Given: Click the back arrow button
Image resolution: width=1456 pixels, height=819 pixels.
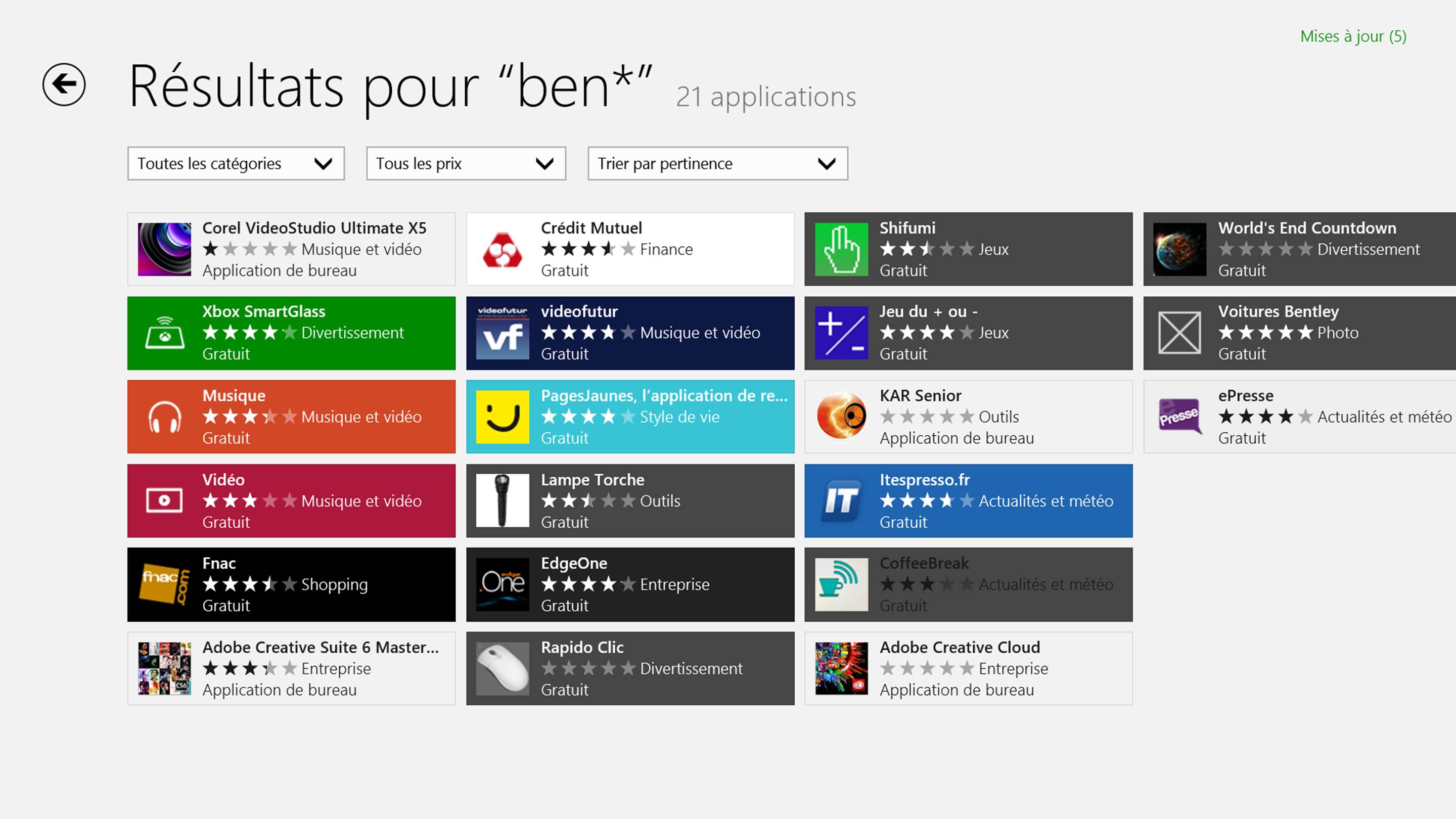Looking at the screenshot, I should 64,85.
